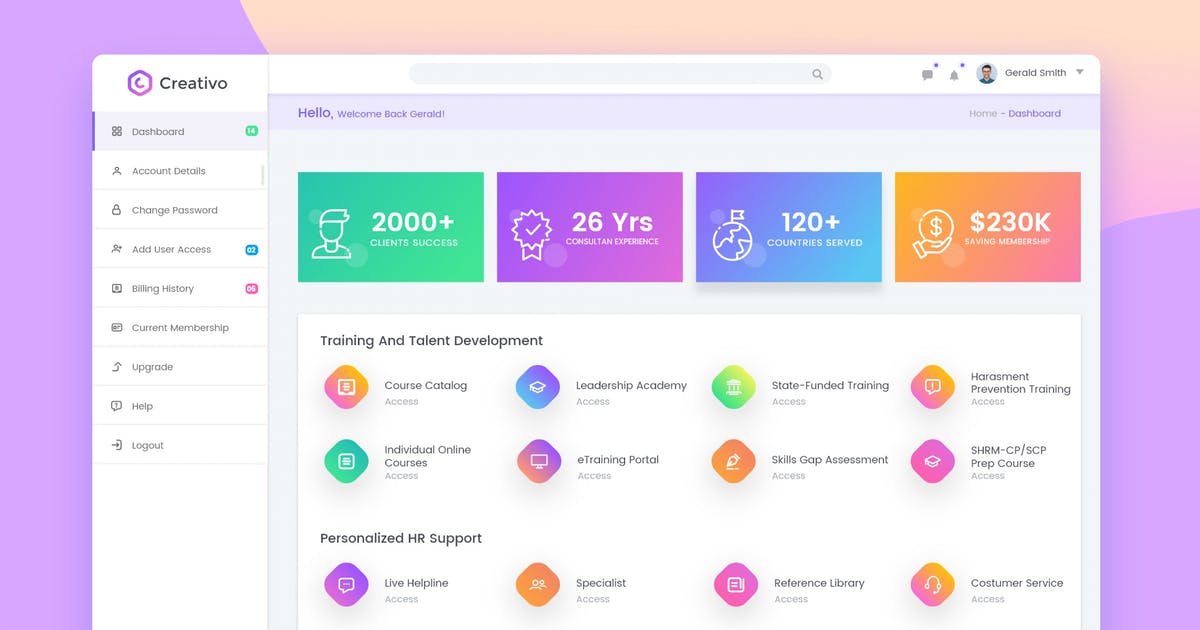Select the Specialist support icon
1200x630 pixels.
click(538, 583)
